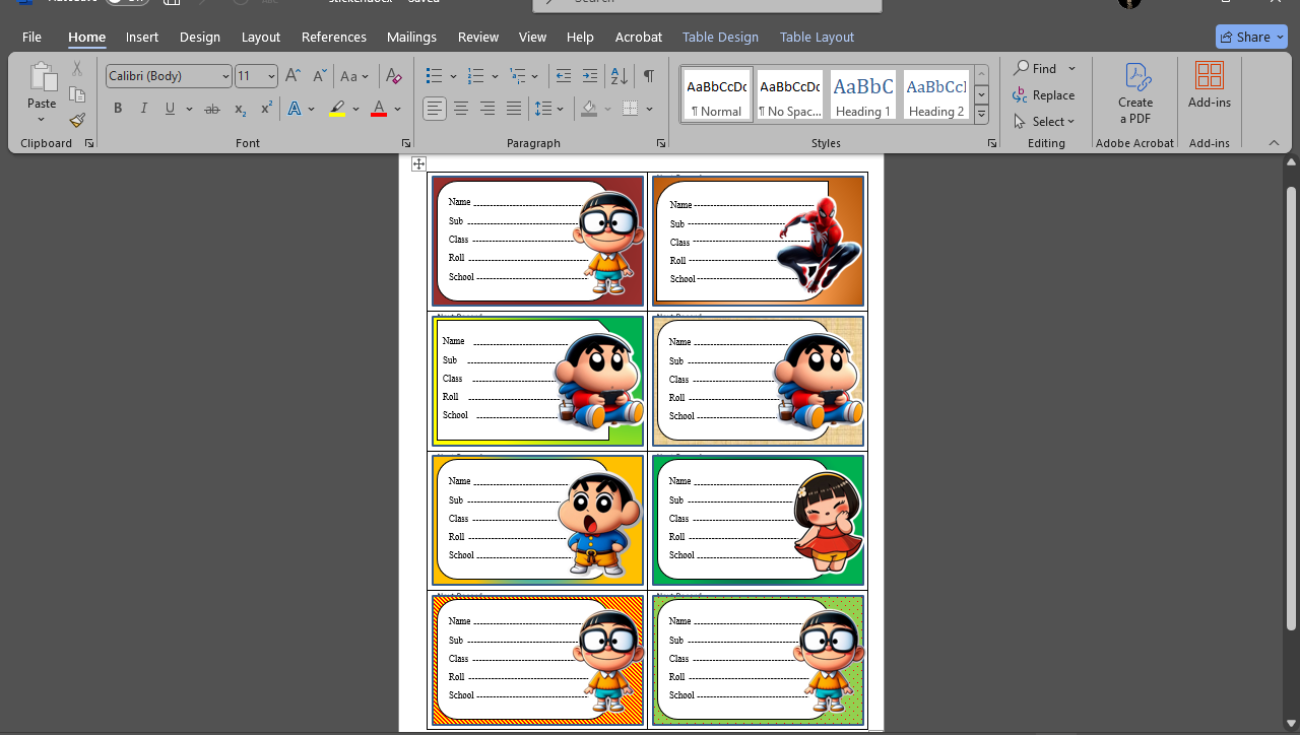Toggle Italic formatting
The image size is (1300, 735).
click(144, 109)
